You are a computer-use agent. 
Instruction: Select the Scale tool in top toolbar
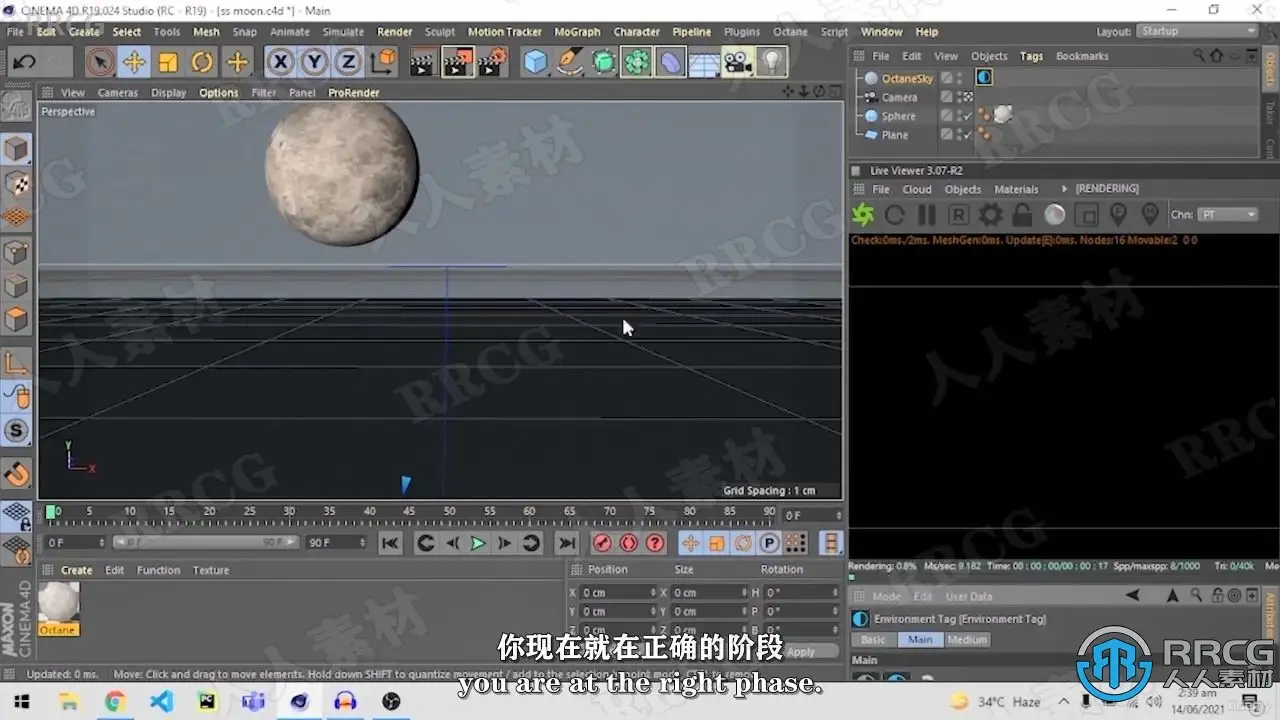pyautogui.click(x=168, y=63)
